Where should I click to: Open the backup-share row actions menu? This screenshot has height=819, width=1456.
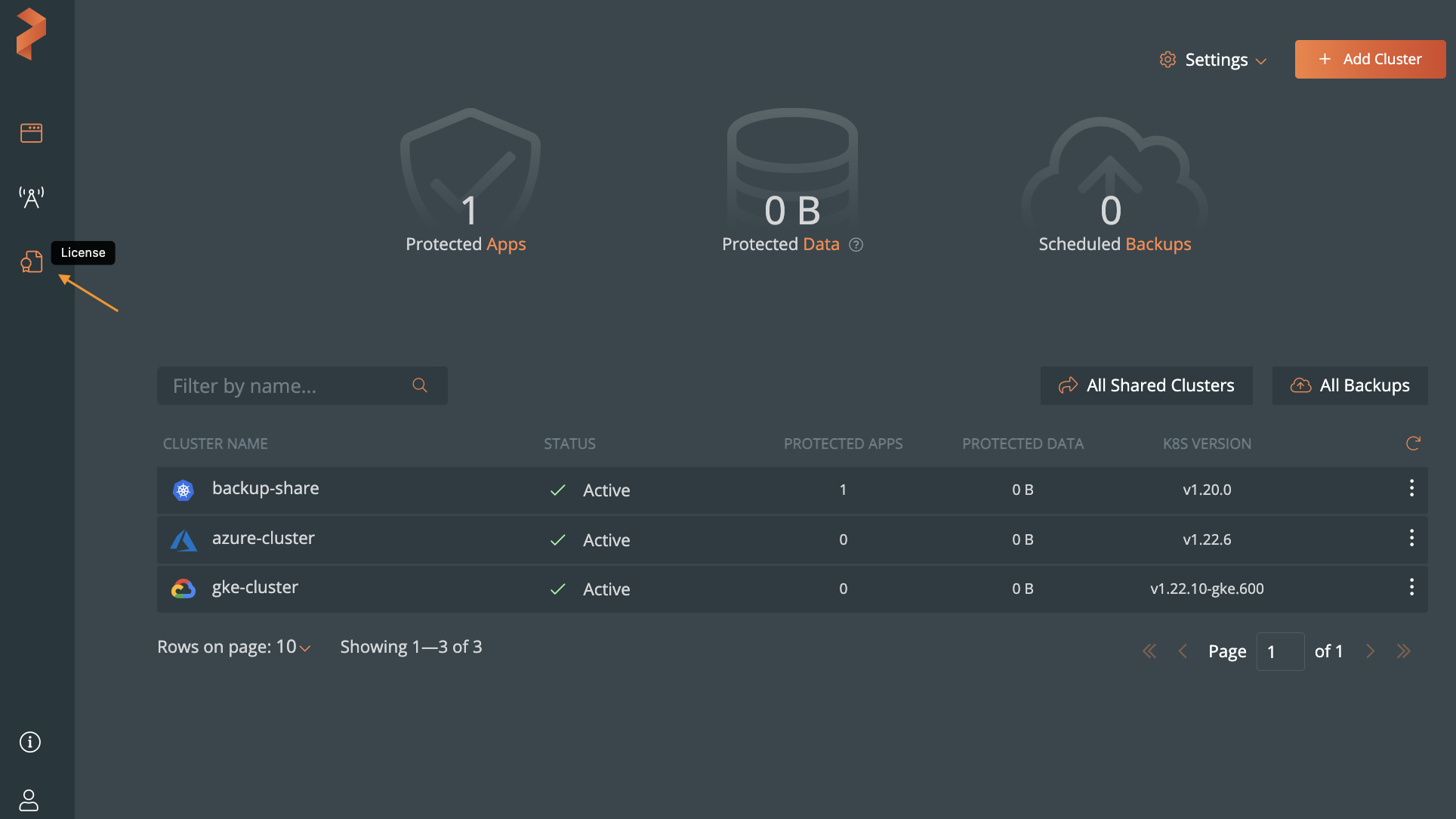coord(1411,488)
